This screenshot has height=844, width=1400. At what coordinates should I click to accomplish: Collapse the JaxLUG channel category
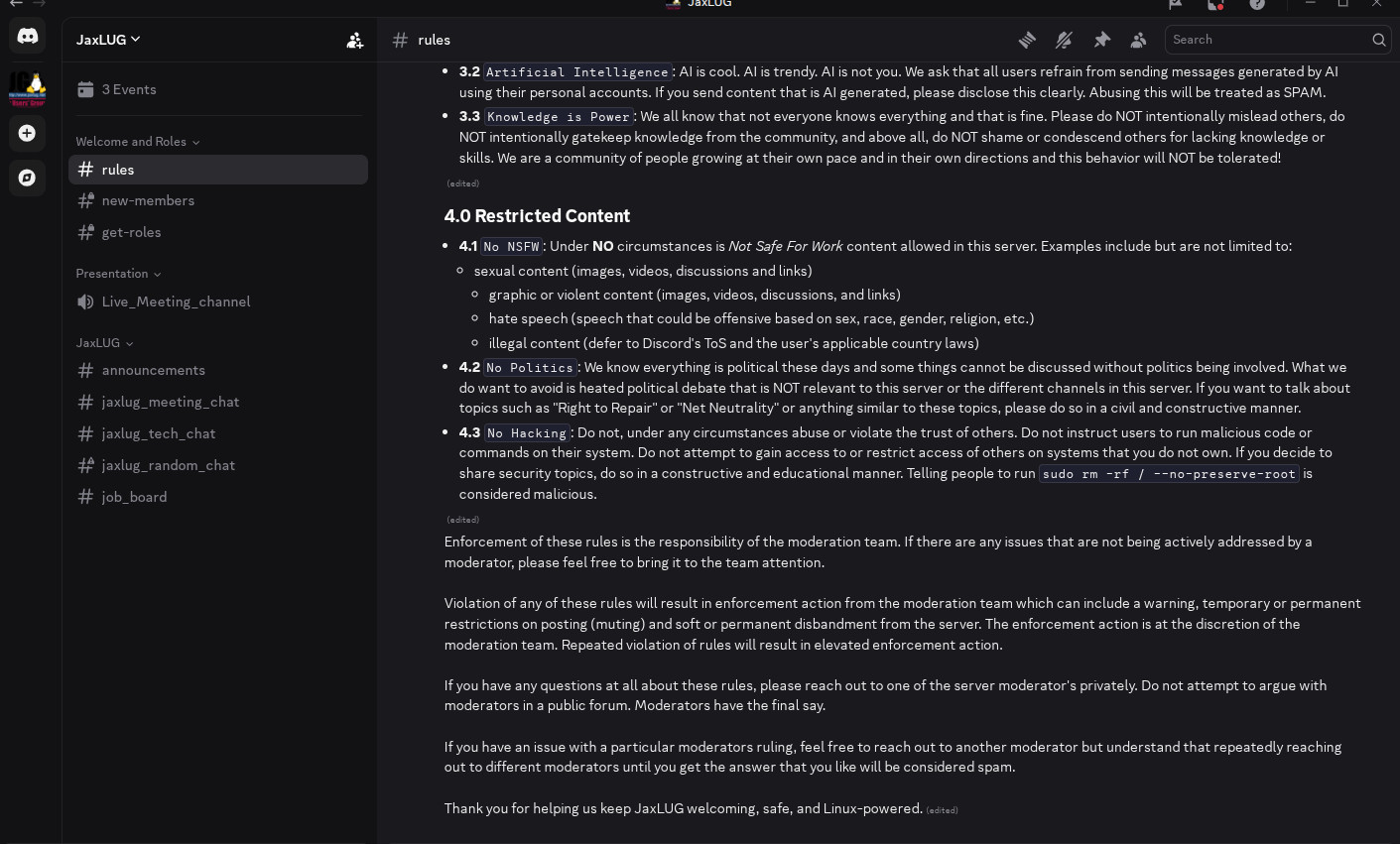click(104, 343)
